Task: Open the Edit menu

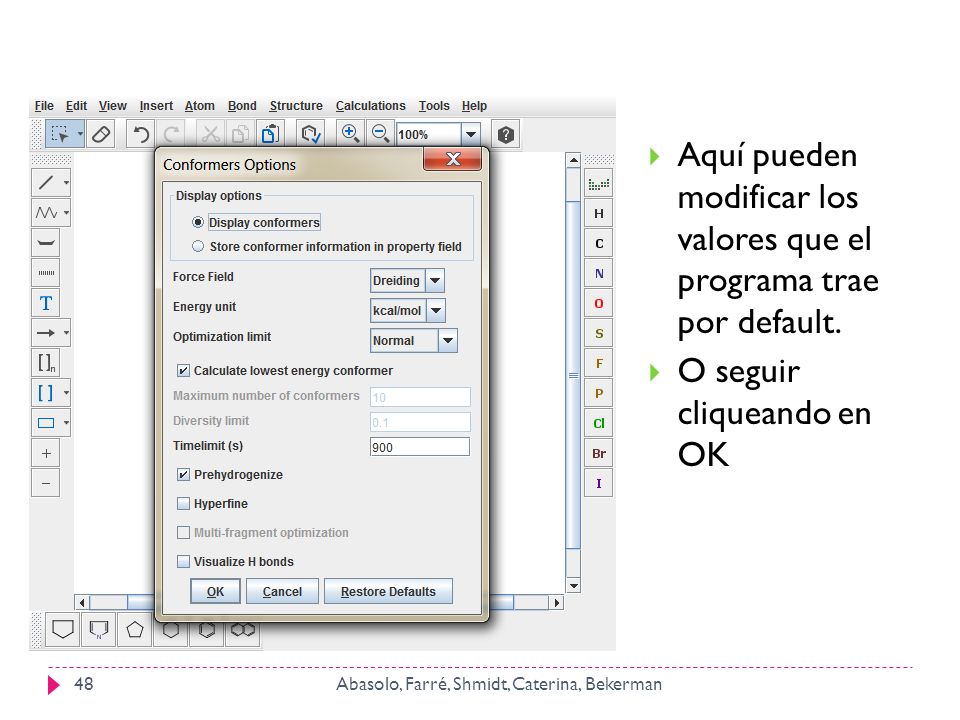Action: point(77,106)
